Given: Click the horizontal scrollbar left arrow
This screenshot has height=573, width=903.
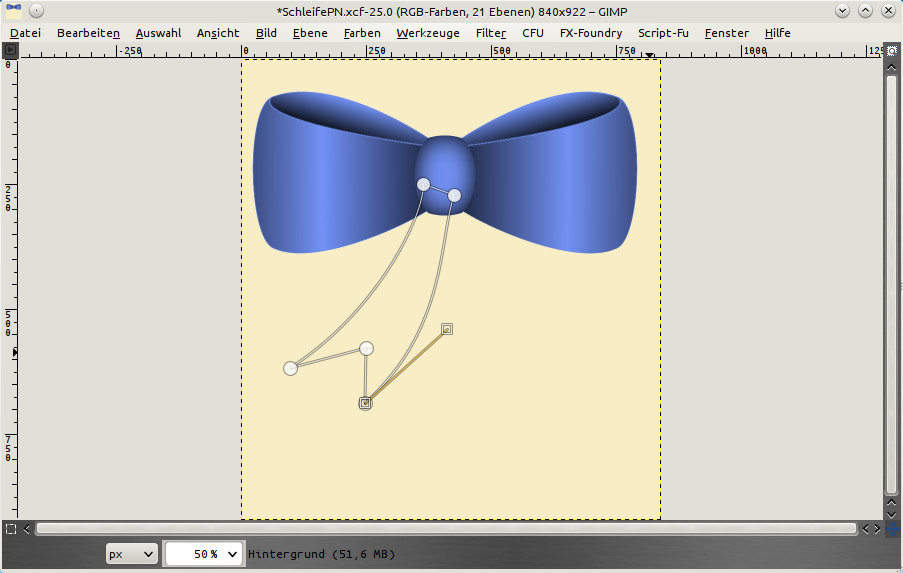Looking at the screenshot, I should click(x=27, y=528).
